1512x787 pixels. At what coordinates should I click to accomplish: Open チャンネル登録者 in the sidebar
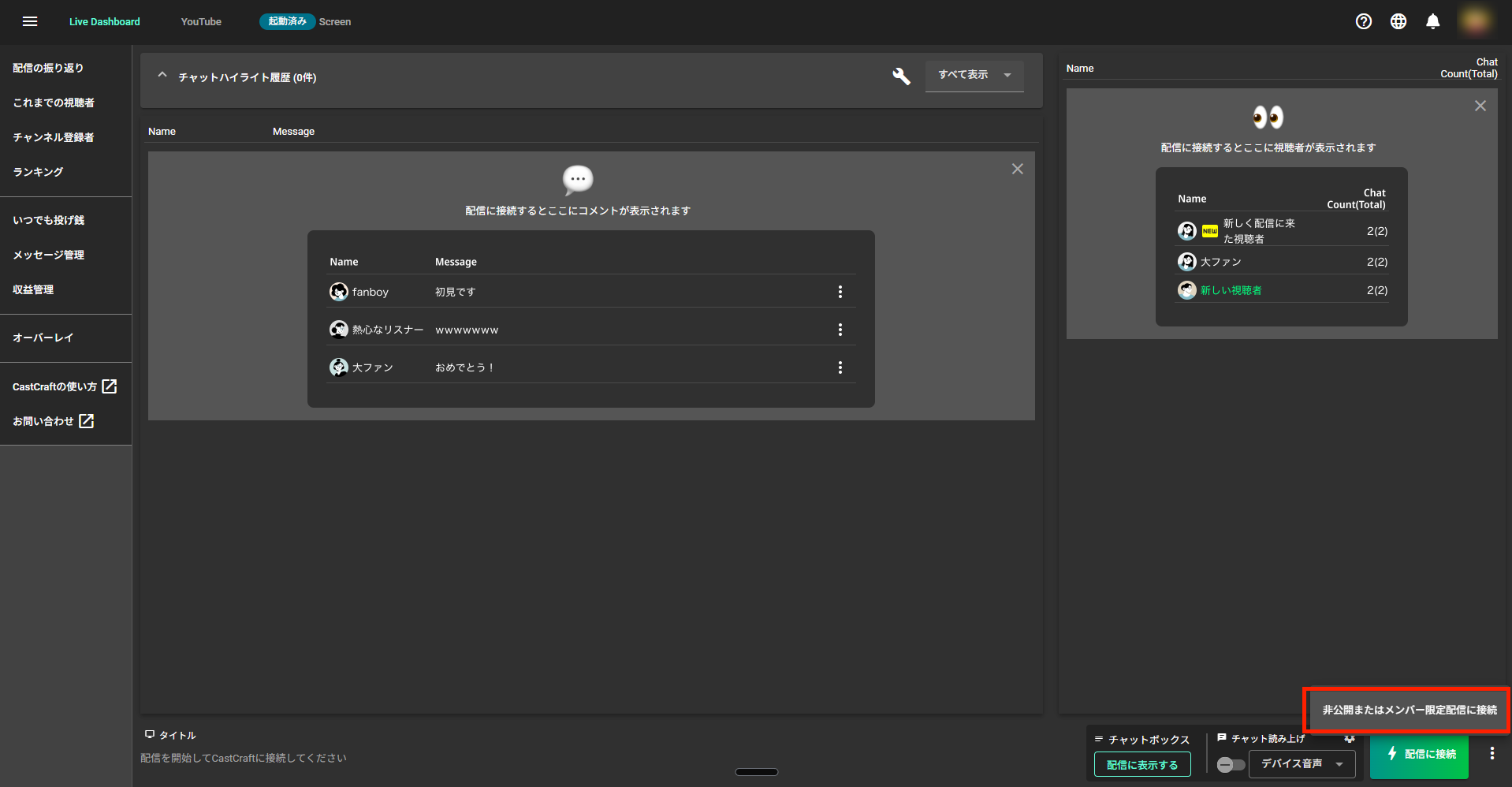[x=54, y=137]
